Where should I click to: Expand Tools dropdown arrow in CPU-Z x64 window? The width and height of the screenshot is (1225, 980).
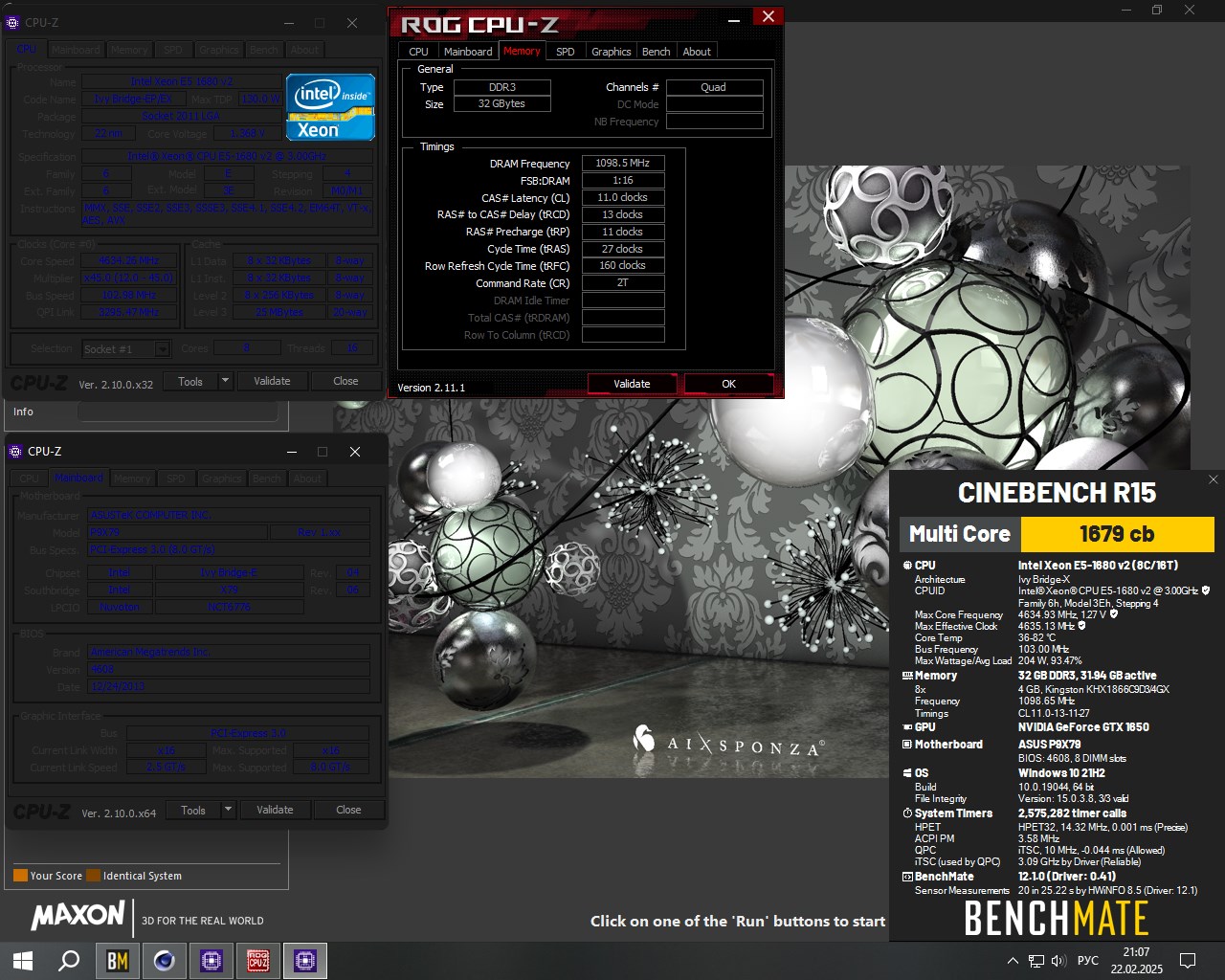click(x=229, y=810)
